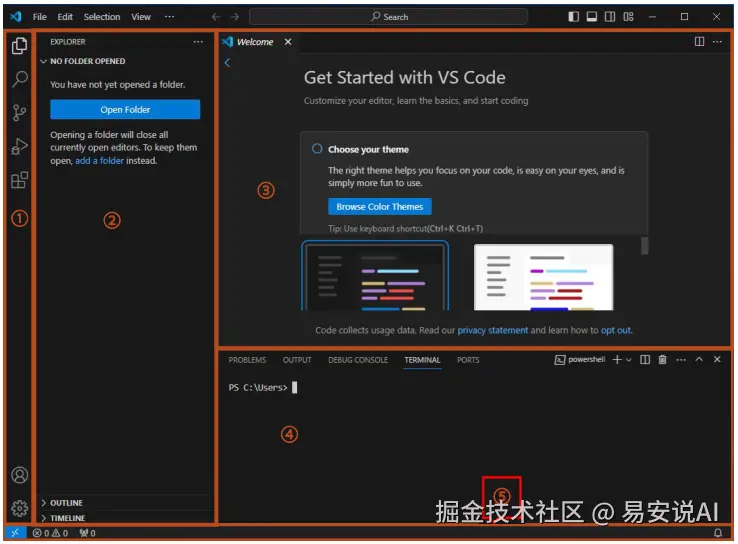Mark Choose your theme step radio circle
Image resolution: width=738 pixels, height=544 pixels.
pos(317,149)
